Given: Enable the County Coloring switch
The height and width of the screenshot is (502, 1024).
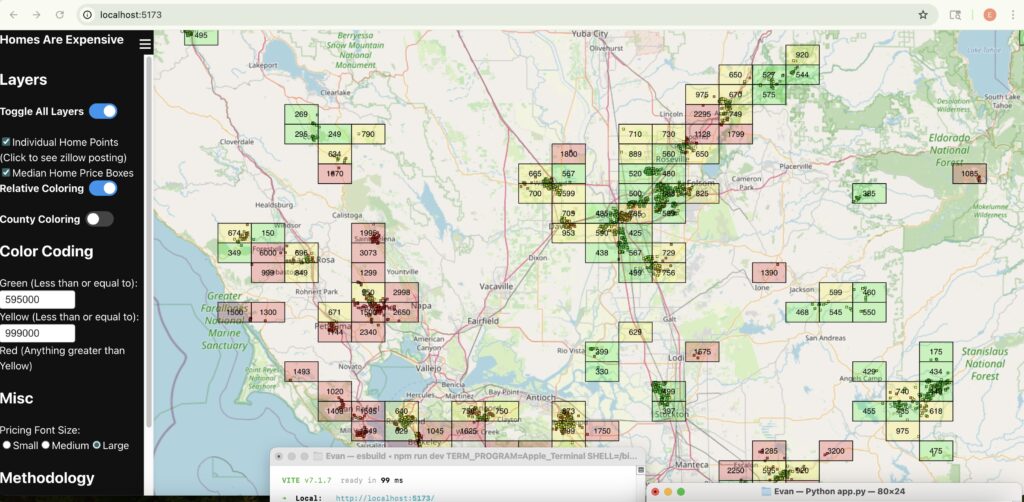Looking at the screenshot, I should click(99, 219).
